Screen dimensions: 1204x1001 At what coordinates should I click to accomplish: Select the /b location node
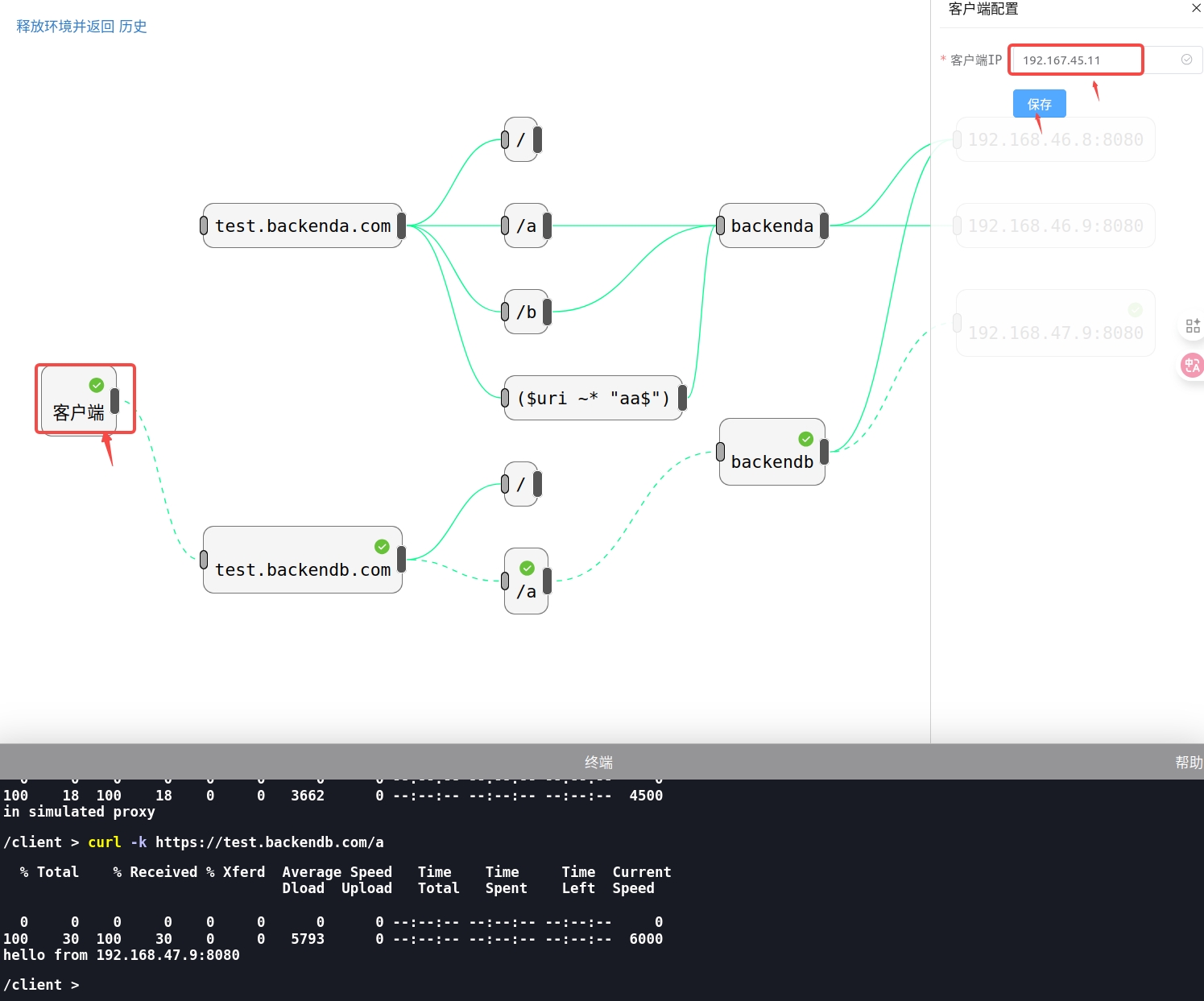[526, 312]
